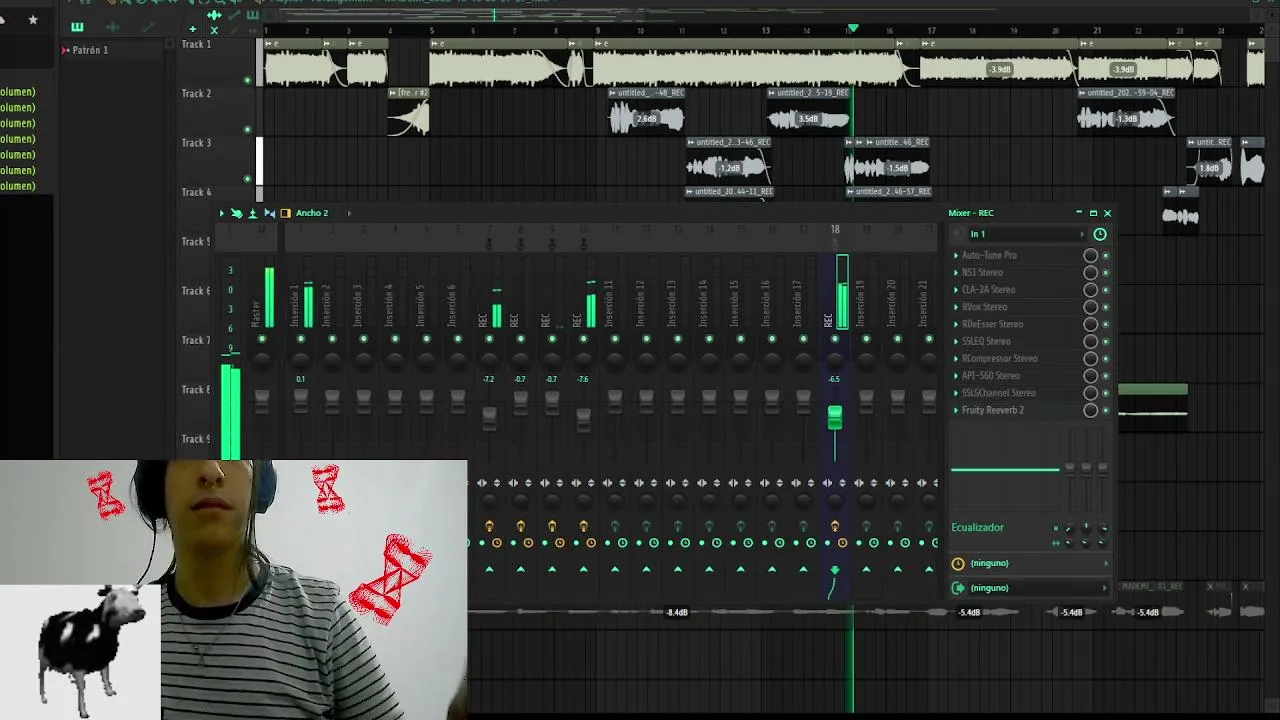
Task: Click the playlist playhead marker at bar 15
Action: point(852,28)
